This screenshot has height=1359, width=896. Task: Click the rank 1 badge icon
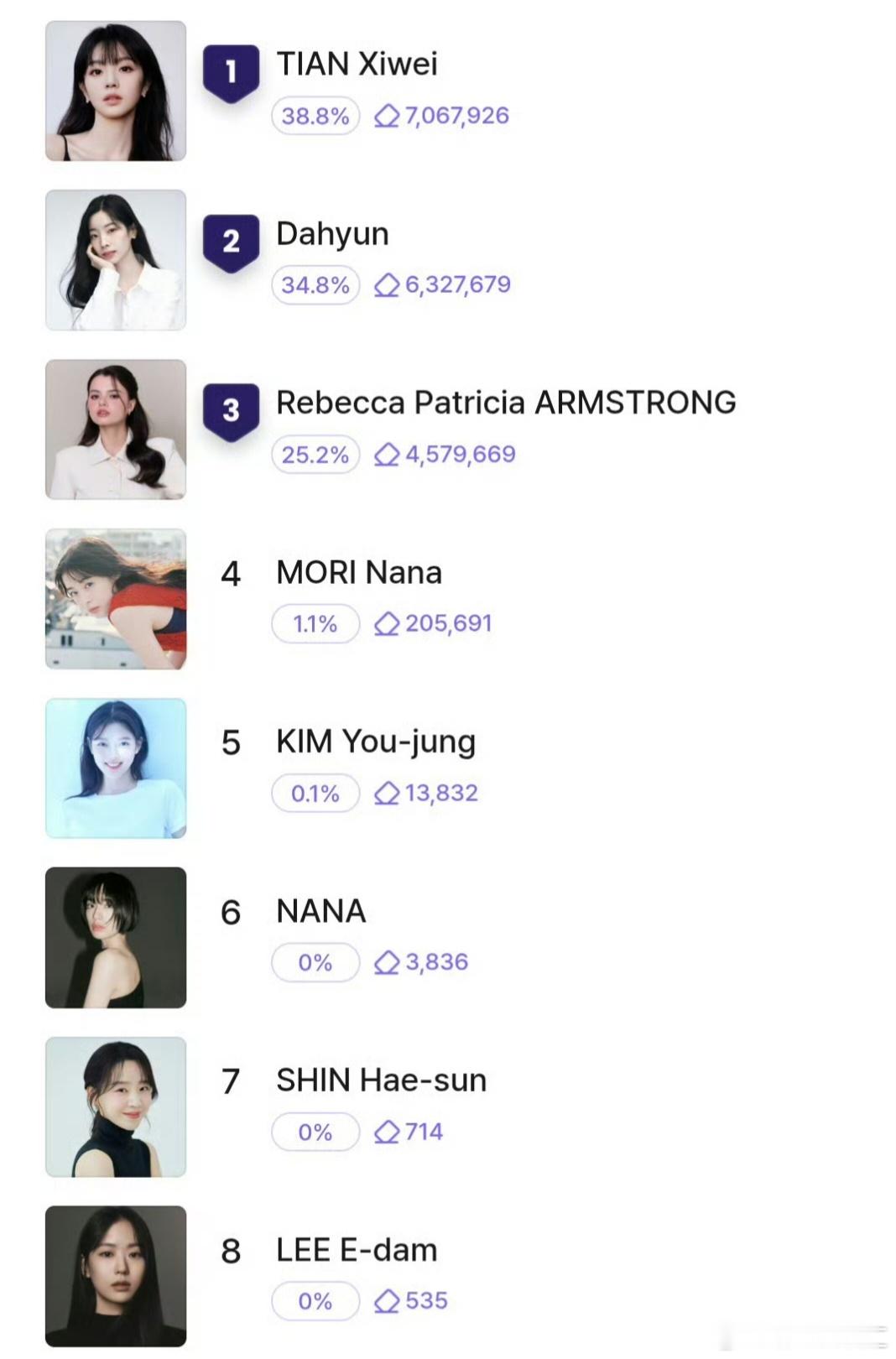[x=231, y=73]
